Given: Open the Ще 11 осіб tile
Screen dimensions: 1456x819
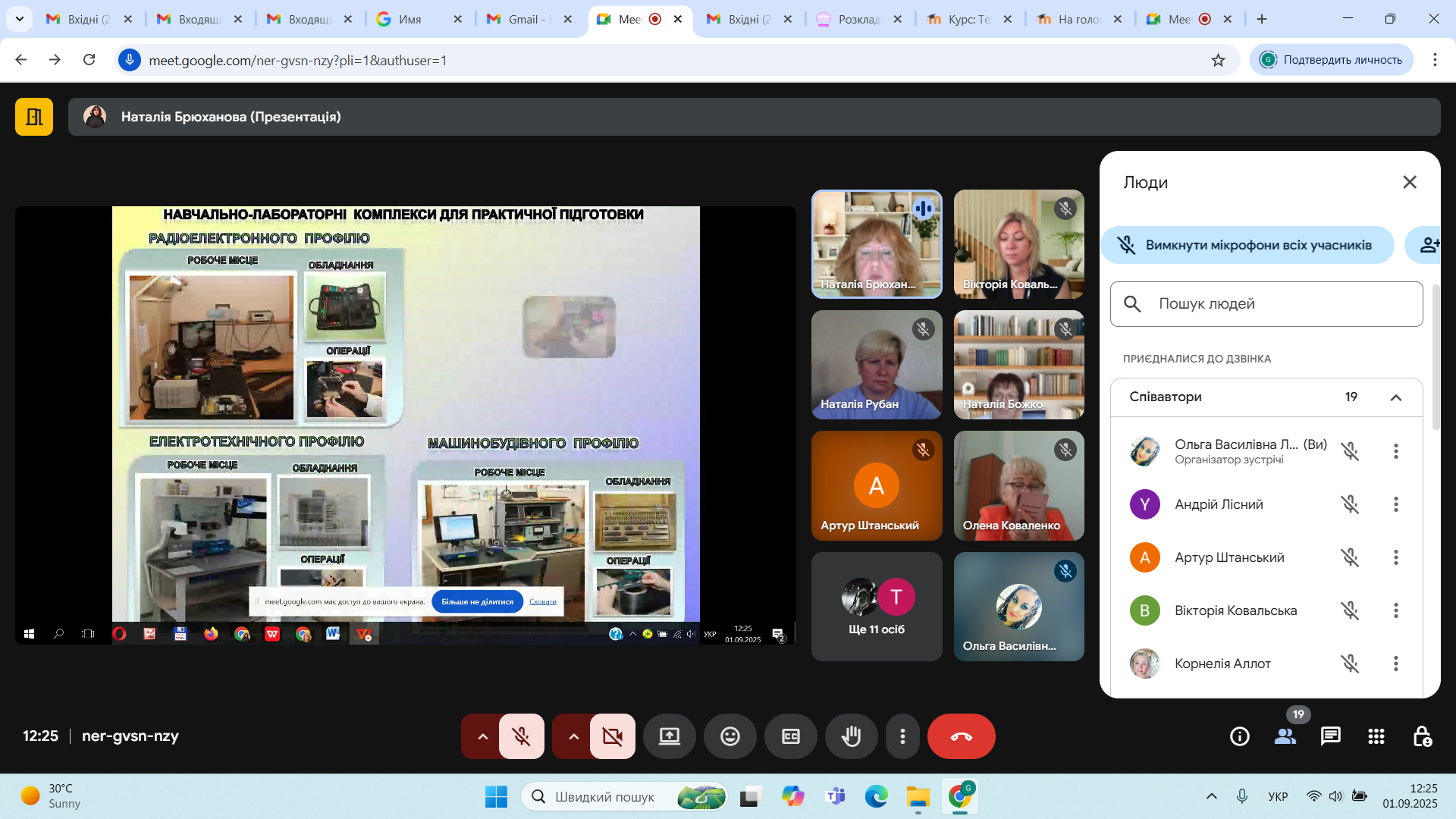Looking at the screenshot, I should tap(877, 607).
